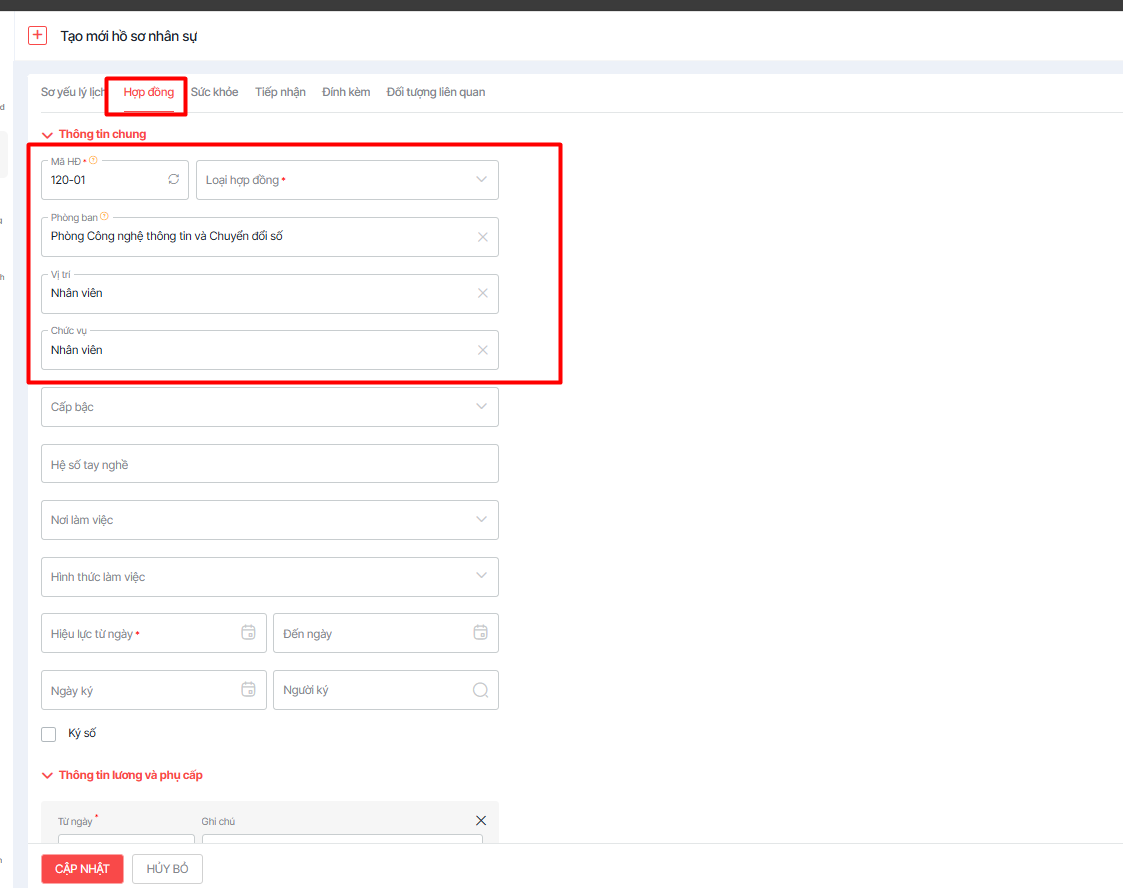The width and height of the screenshot is (1123, 888).
Task: Click inside Hệ số tay nghề field
Action: point(270,464)
